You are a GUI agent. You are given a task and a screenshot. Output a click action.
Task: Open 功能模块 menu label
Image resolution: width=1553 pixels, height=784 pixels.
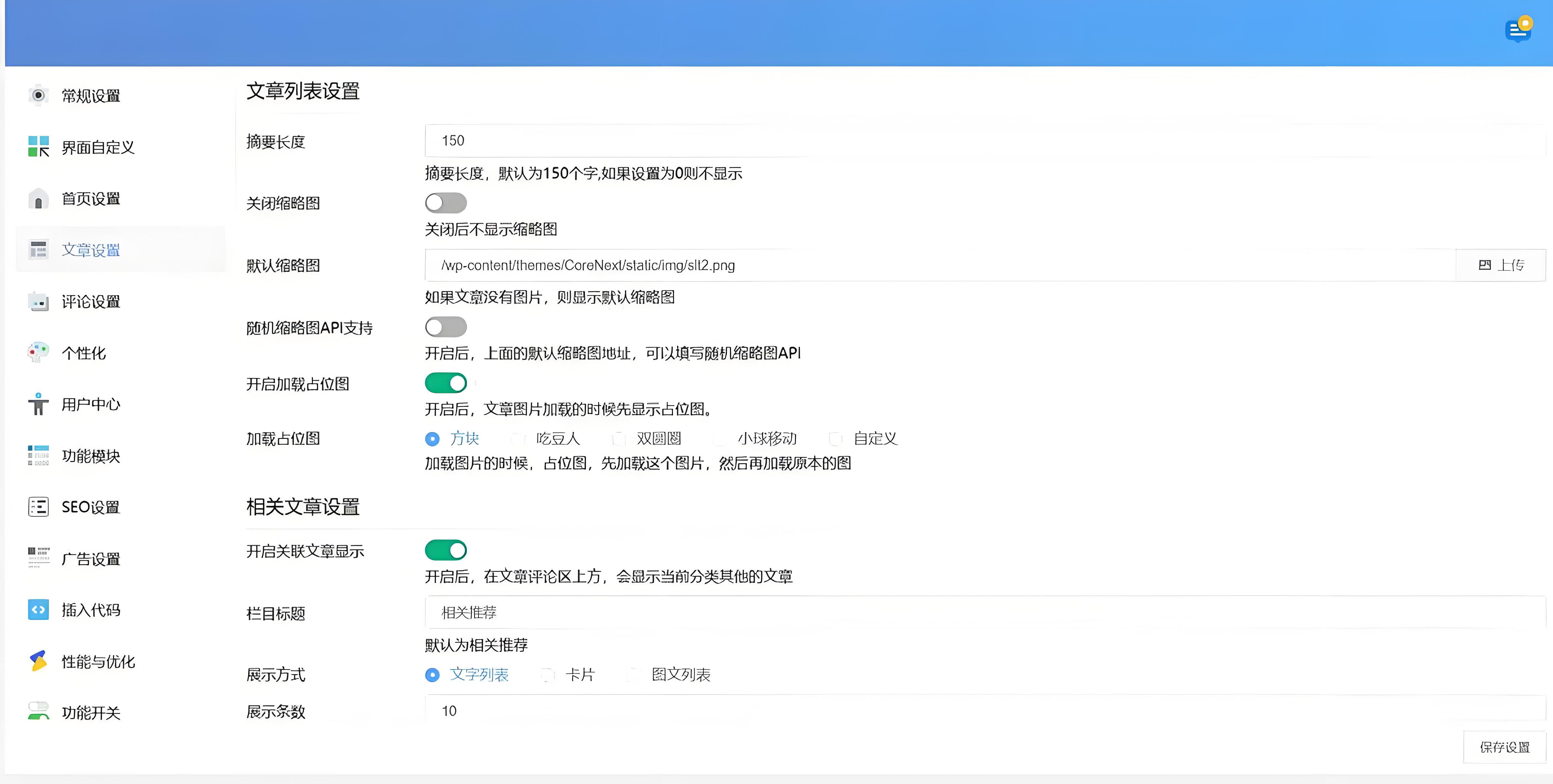pyautogui.click(x=91, y=456)
